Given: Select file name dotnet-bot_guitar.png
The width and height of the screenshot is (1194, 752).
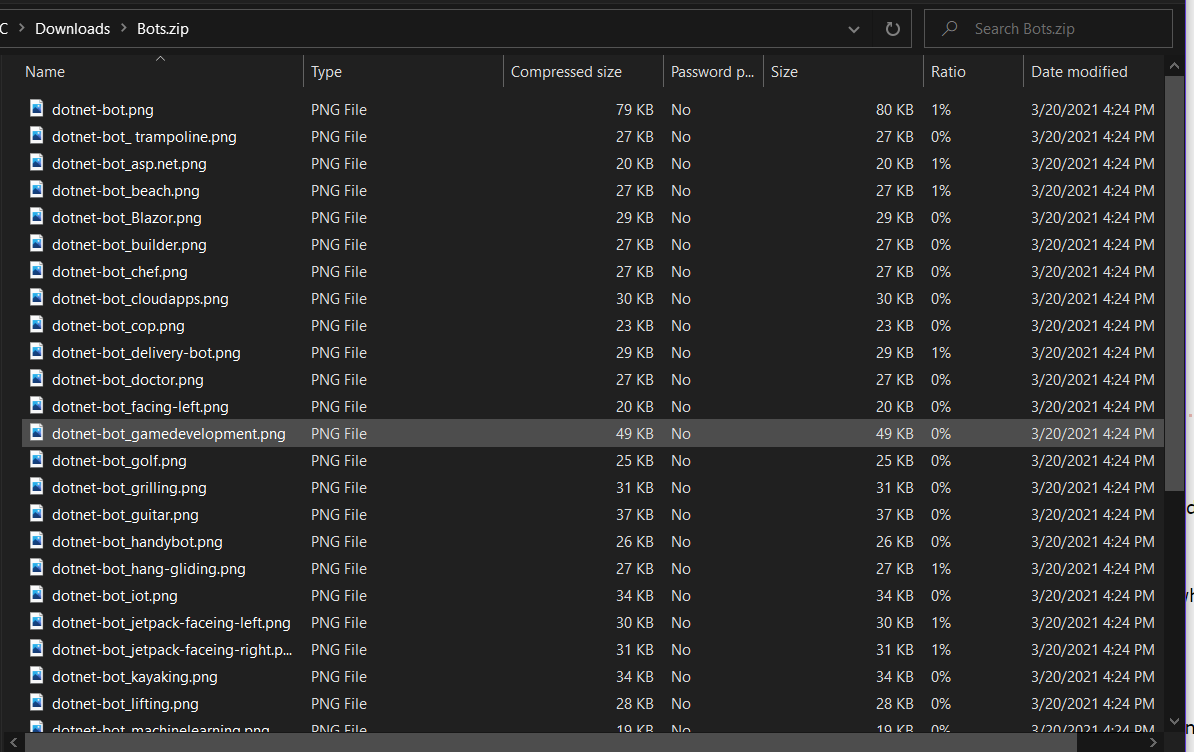Looking at the screenshot, I should (125, 515).
